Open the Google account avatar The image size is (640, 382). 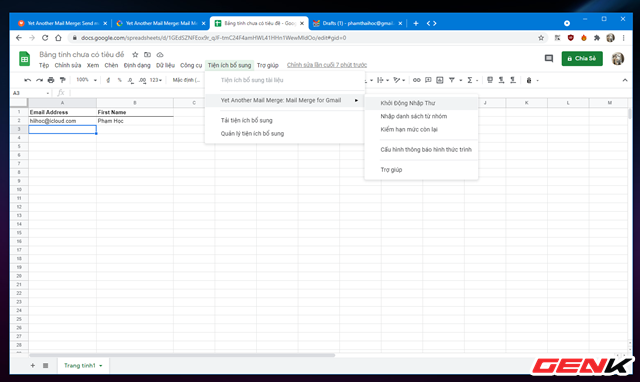618,58
